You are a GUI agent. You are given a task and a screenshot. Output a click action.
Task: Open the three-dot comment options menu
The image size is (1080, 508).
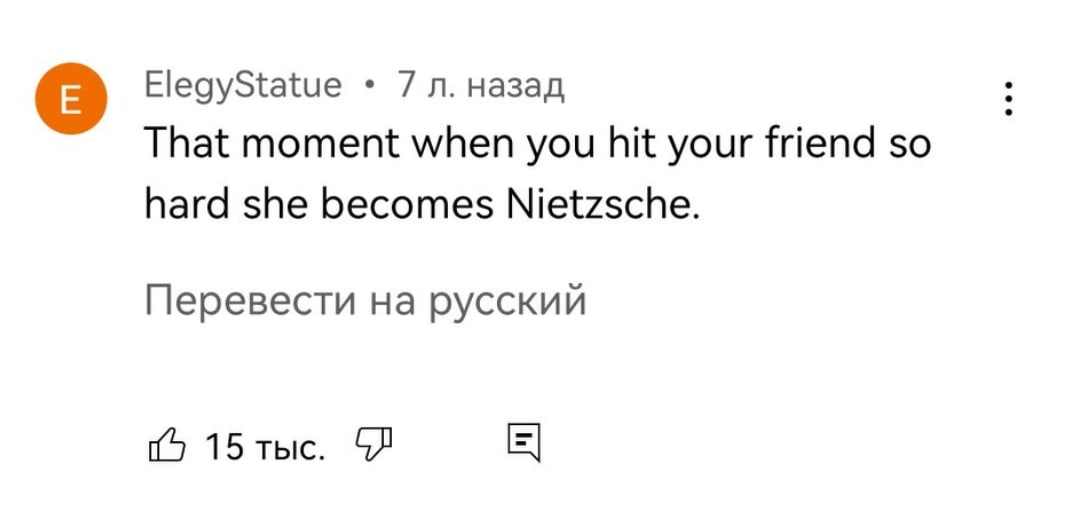[x=1008, y=99]
